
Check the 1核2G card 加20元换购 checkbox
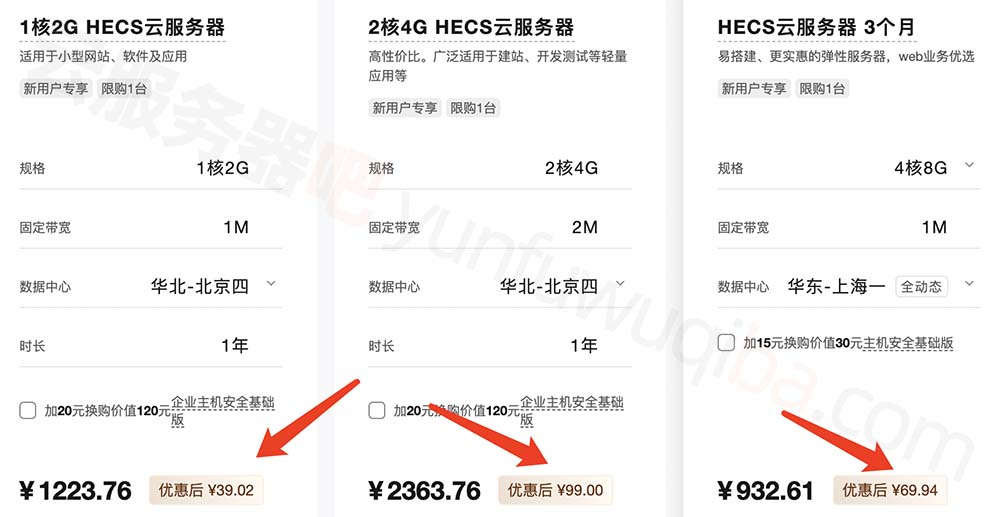pos(27,411)
